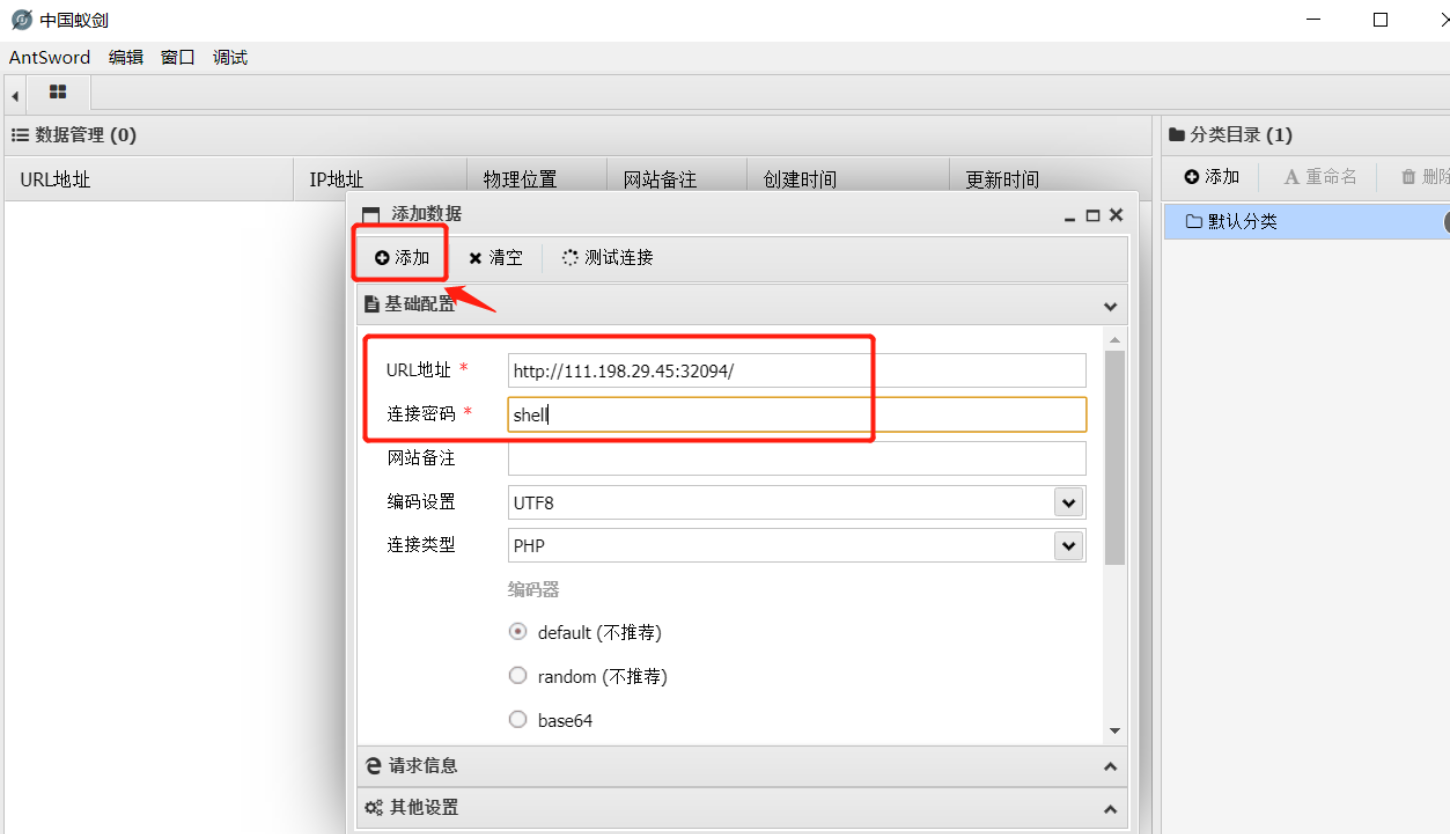The image size is (1450, 834).
Task: Maximize the 添加数据 dialog
Action: click(x=1093, y=215)
